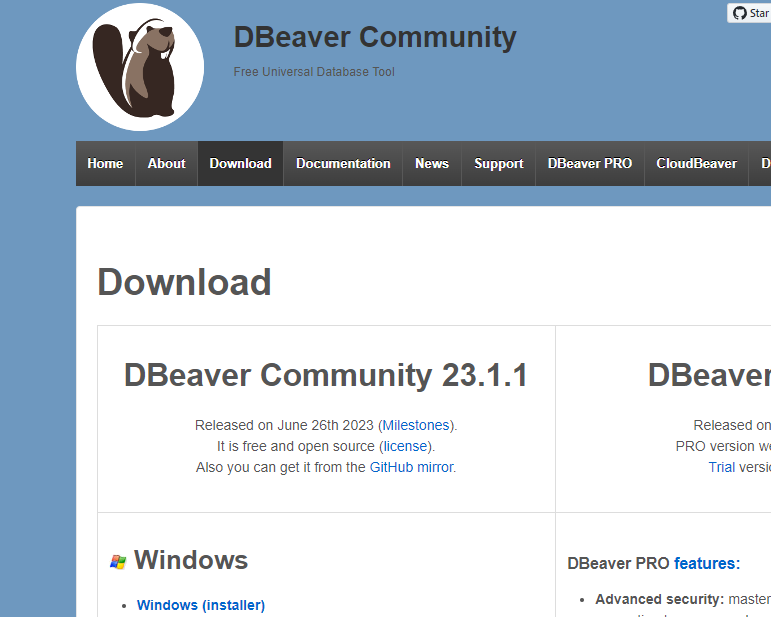This screenshot has width=771, height=617.
Task: Open the About menu item
Action: click(x=167, y=163)
